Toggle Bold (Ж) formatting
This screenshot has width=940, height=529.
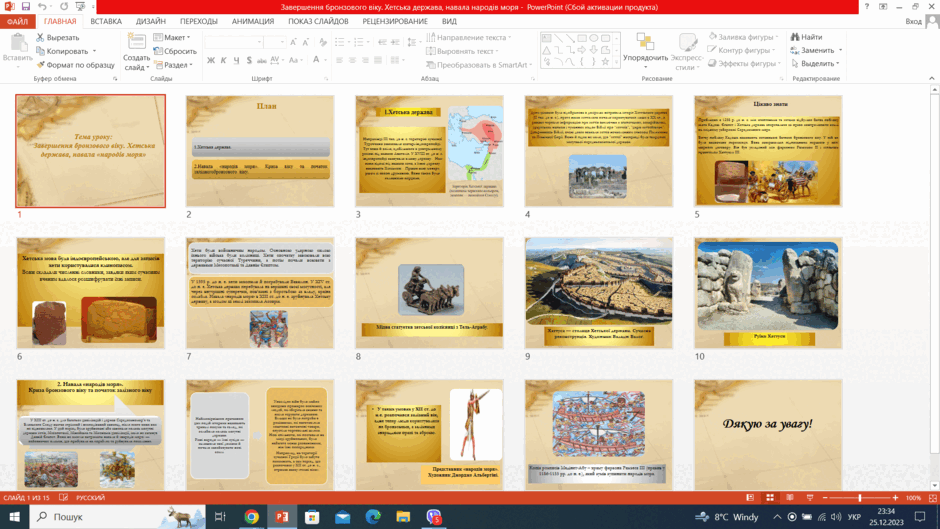[211, 60]
